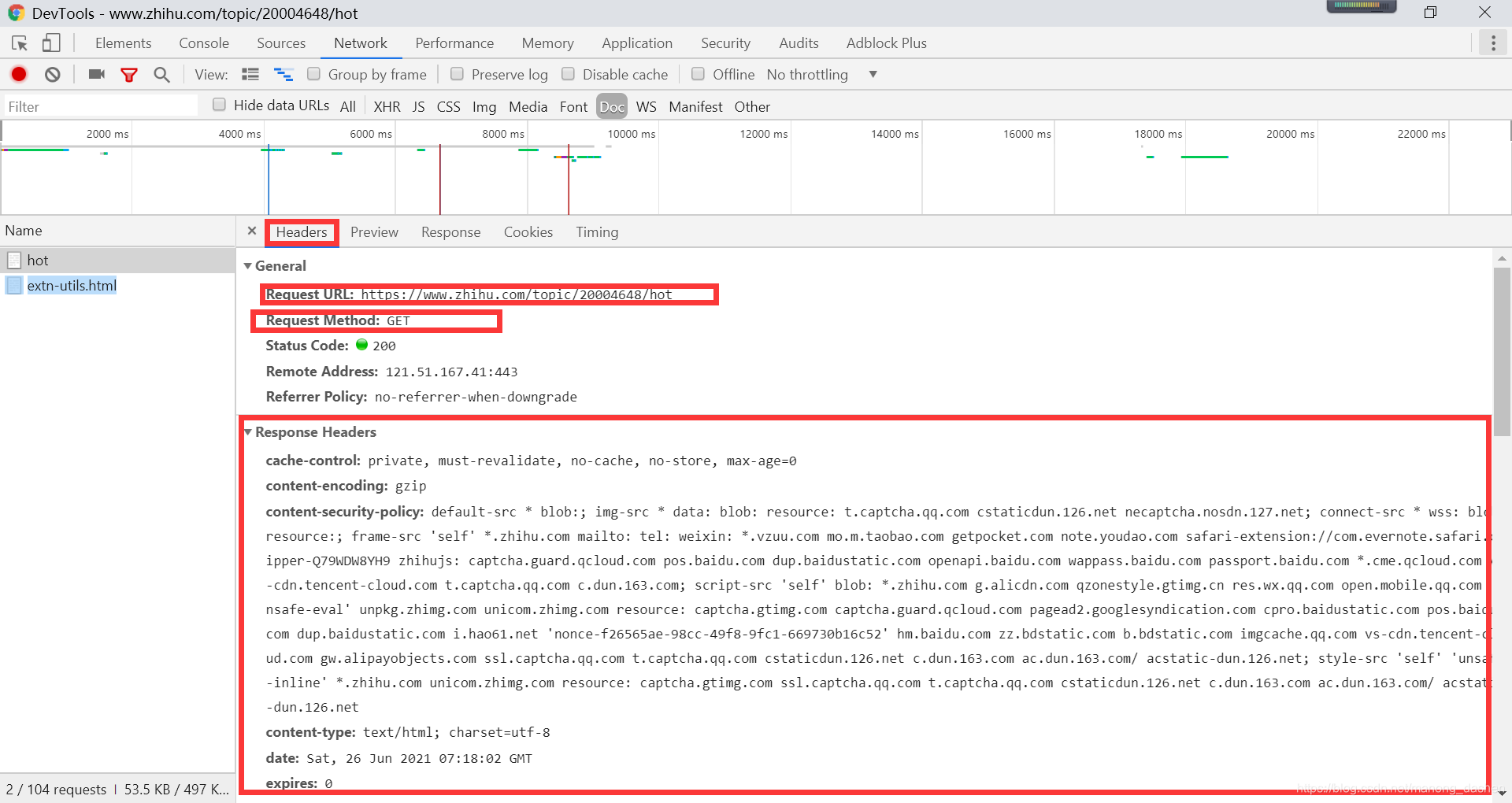Filter requests by Media
This screenshot has height=803, width=1512.
point(528,106)
